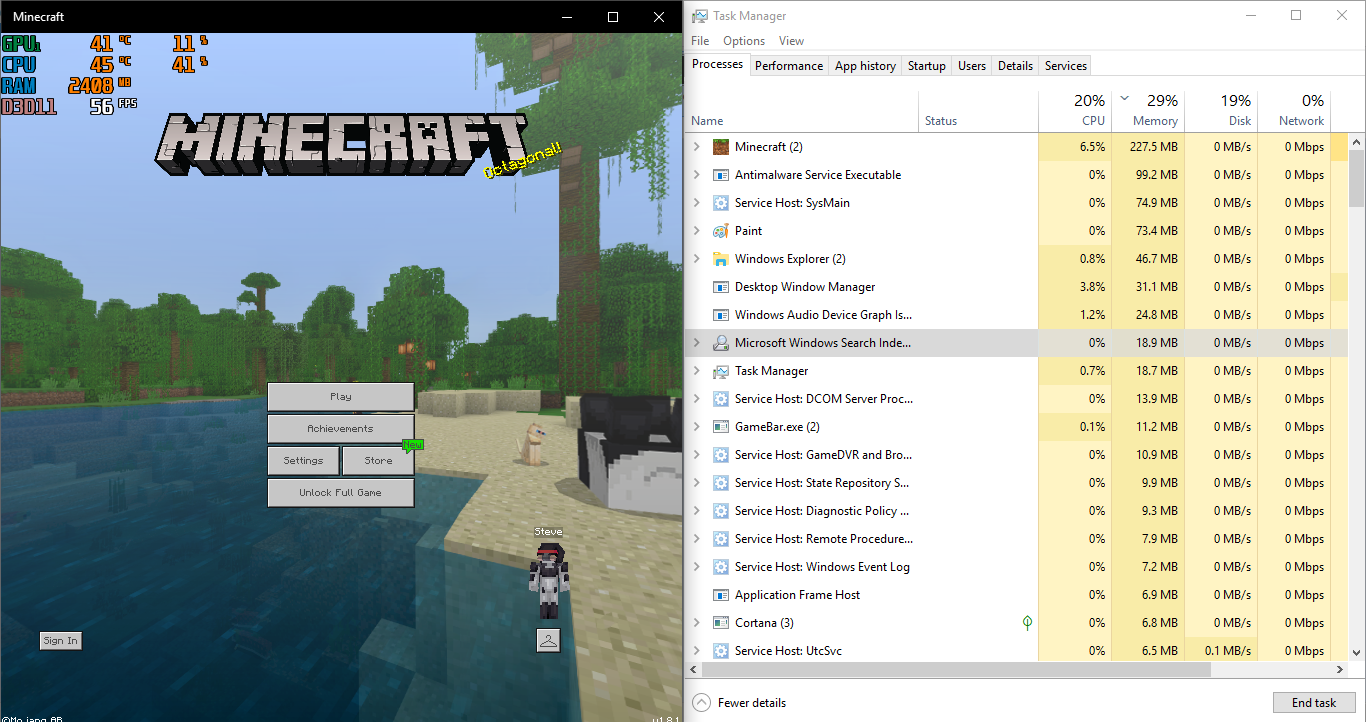Click the Task Manager process icon in the list
The image size is (1366, 722).
point(720,371)
